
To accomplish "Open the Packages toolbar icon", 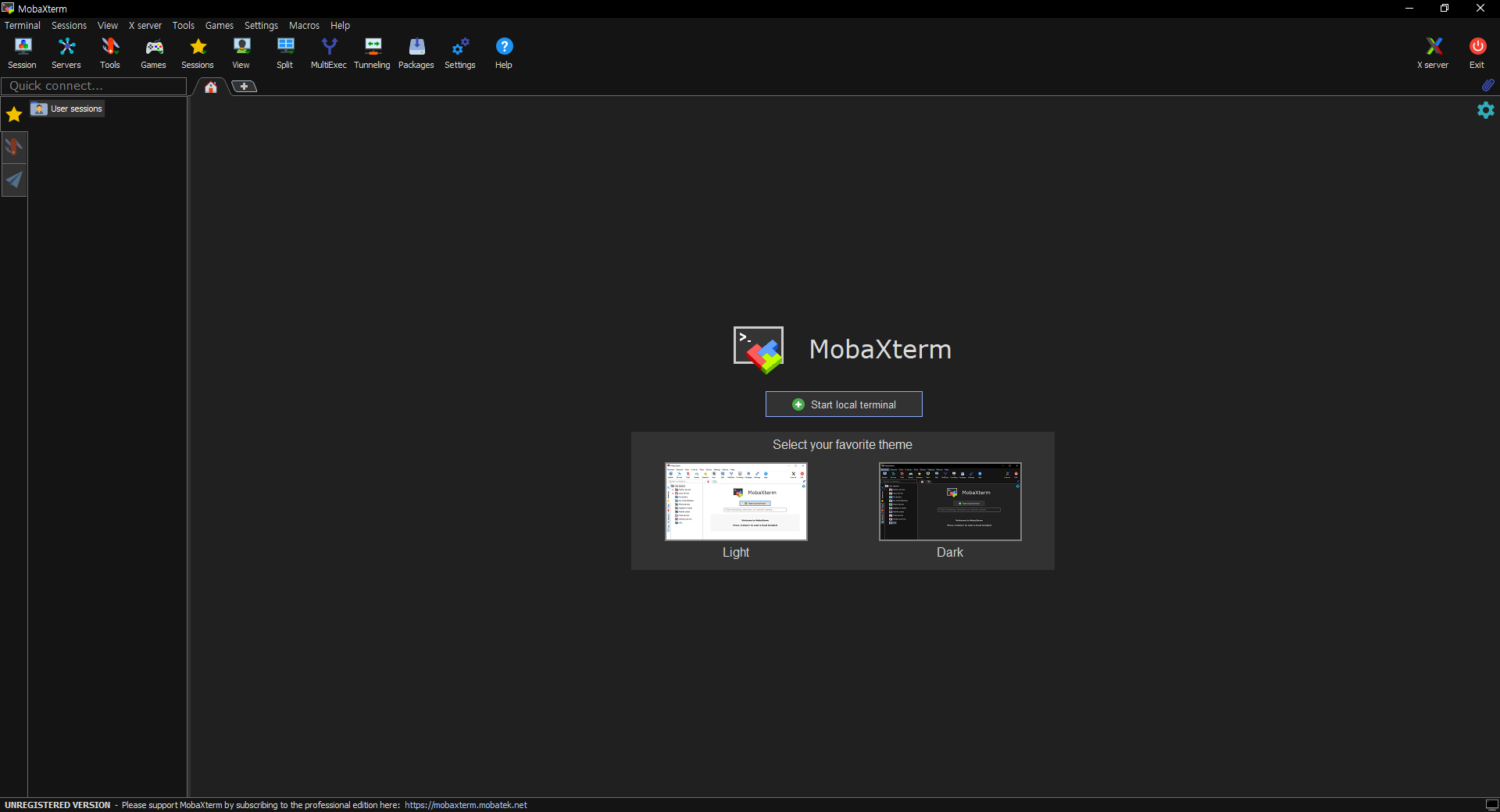I will [416, 54].
